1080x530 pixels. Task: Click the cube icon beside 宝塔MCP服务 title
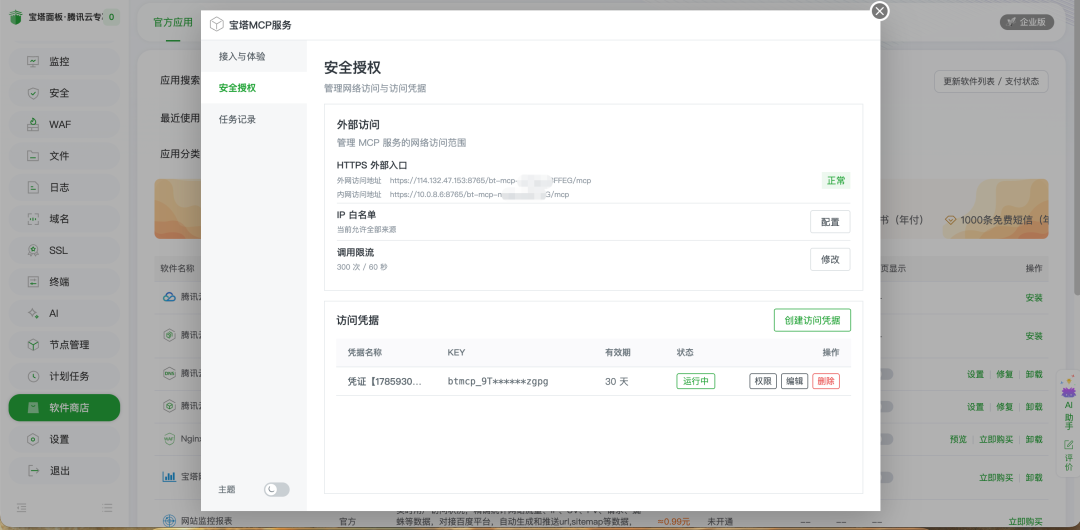click(217, 26)
